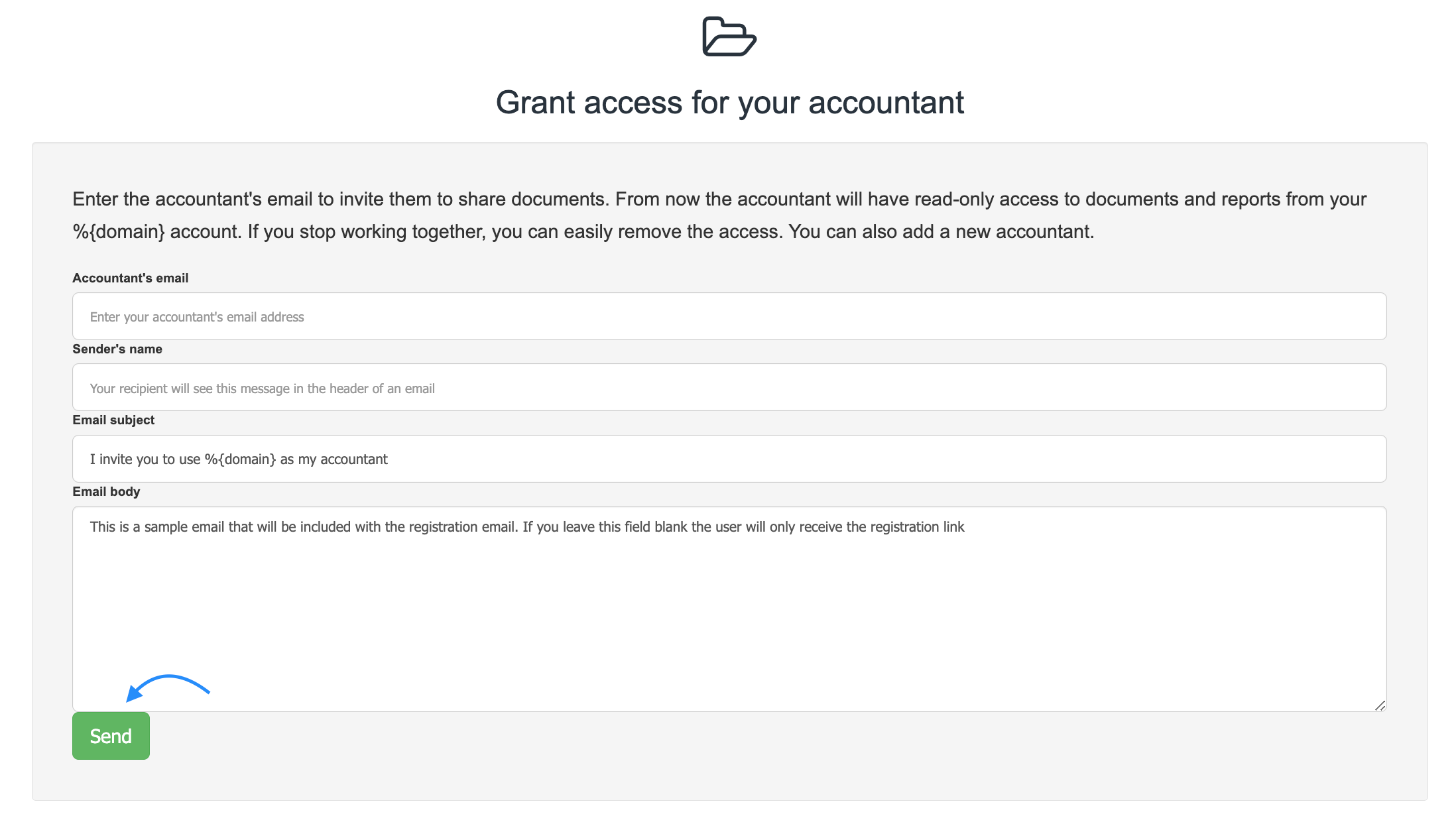Image resolution: width=1456 pixels, height=834 pixels.
Task: Click the "Enter your accountant's email address" placeholder
Action: pos(197,317)
